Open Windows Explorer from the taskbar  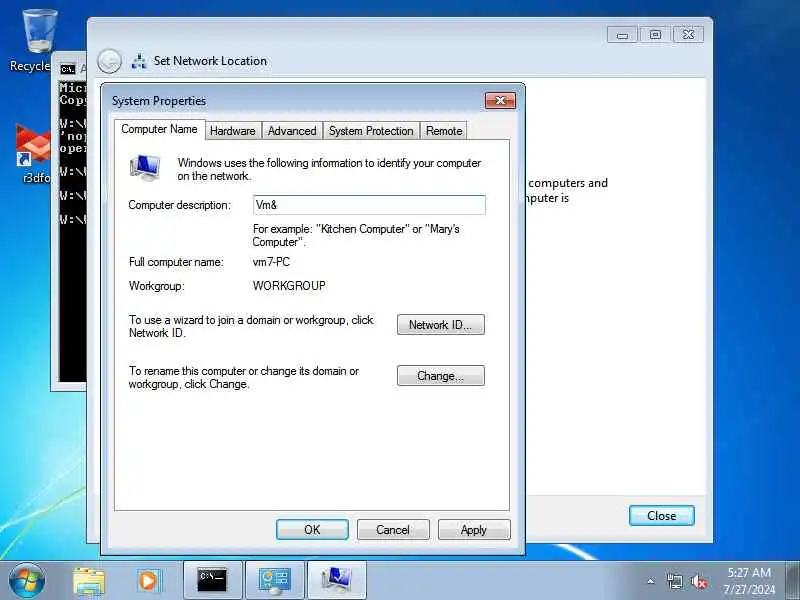point(89,581)
